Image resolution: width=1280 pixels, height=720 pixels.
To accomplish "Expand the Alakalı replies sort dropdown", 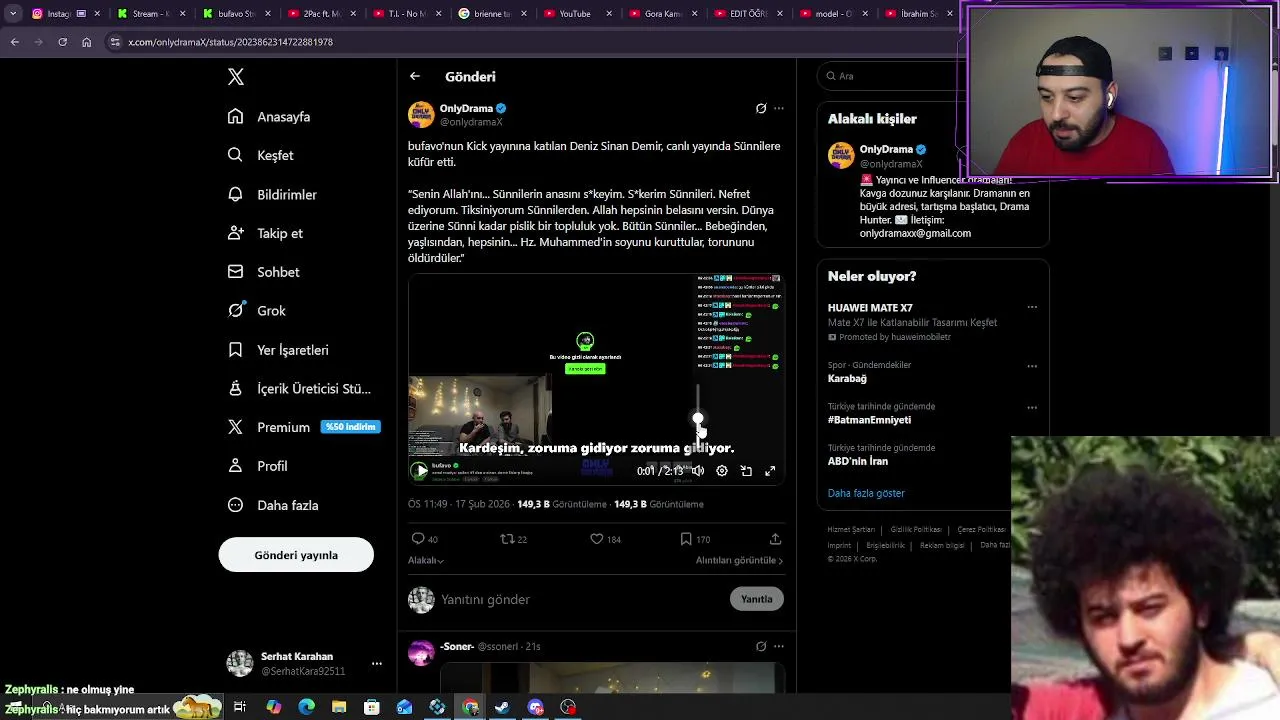I will (426, 560).
